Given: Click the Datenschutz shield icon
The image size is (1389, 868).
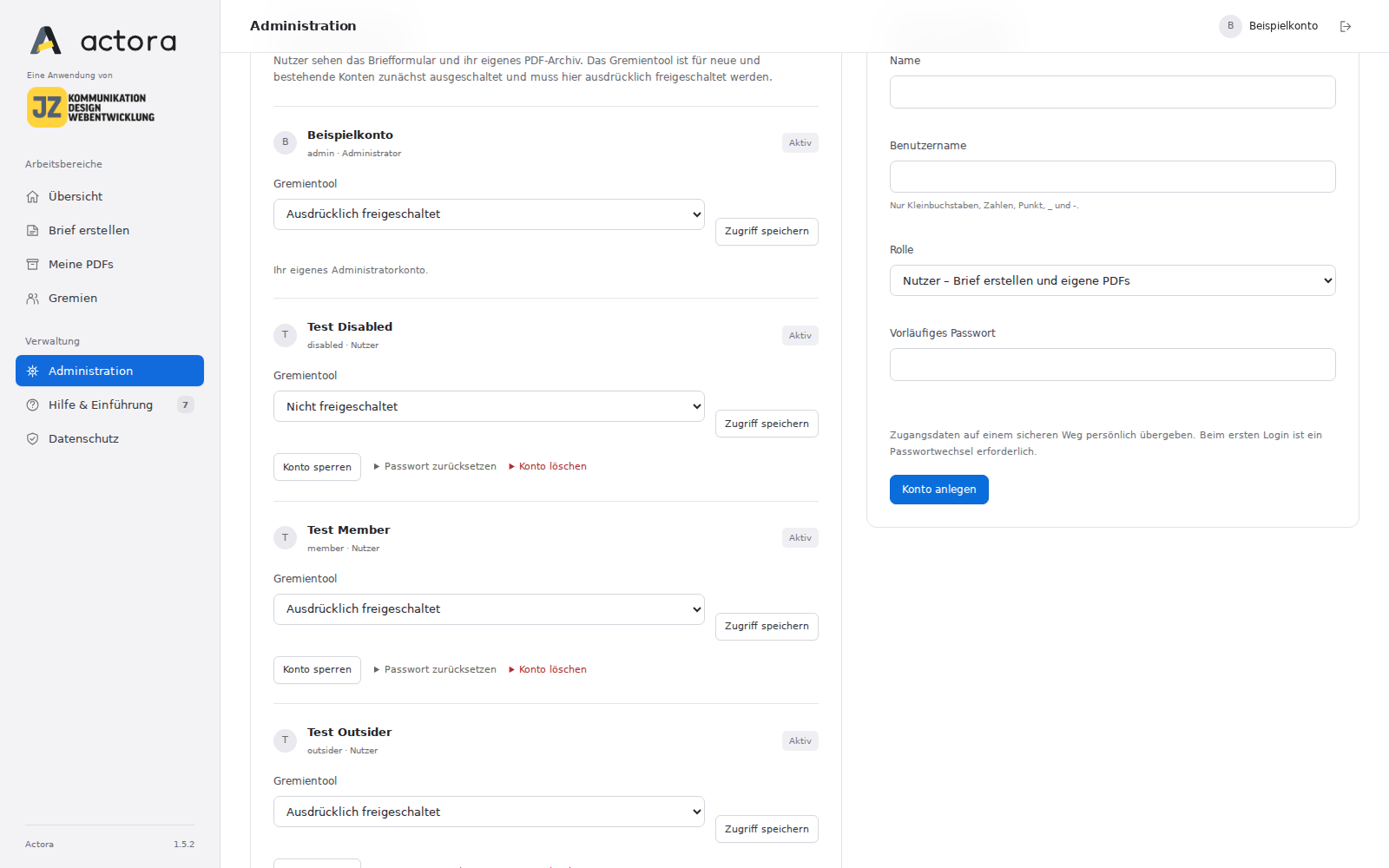Looking at the screenshot, I should tap(32, 439).
